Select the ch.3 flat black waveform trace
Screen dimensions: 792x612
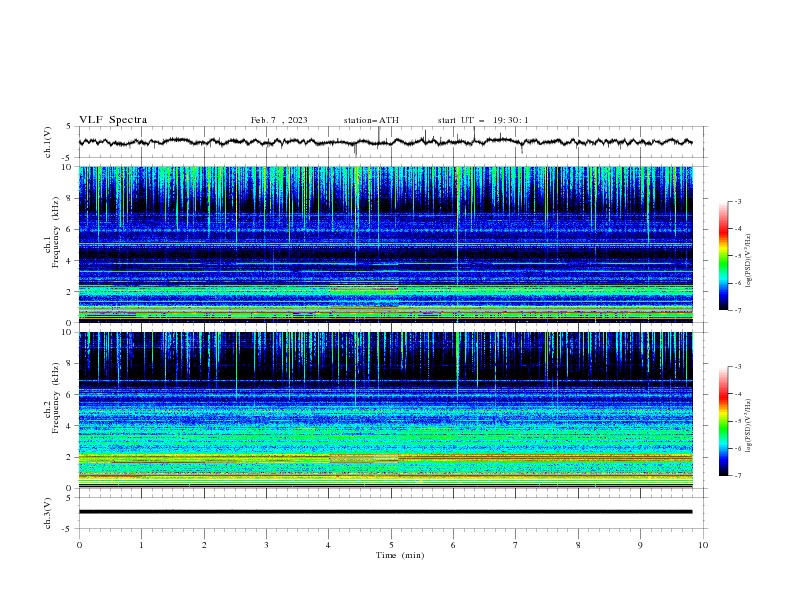tap(385, 512)
